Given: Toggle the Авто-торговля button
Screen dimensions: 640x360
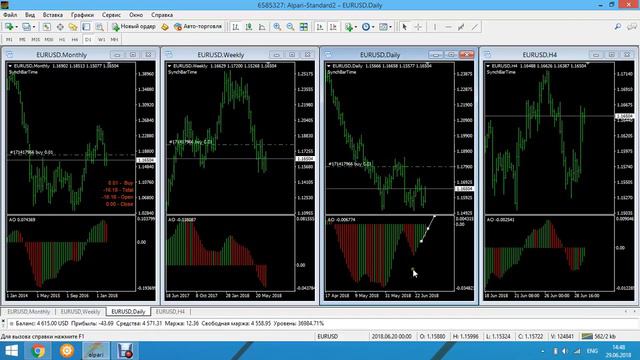Looking at the screenshot, I should point(198,27).
